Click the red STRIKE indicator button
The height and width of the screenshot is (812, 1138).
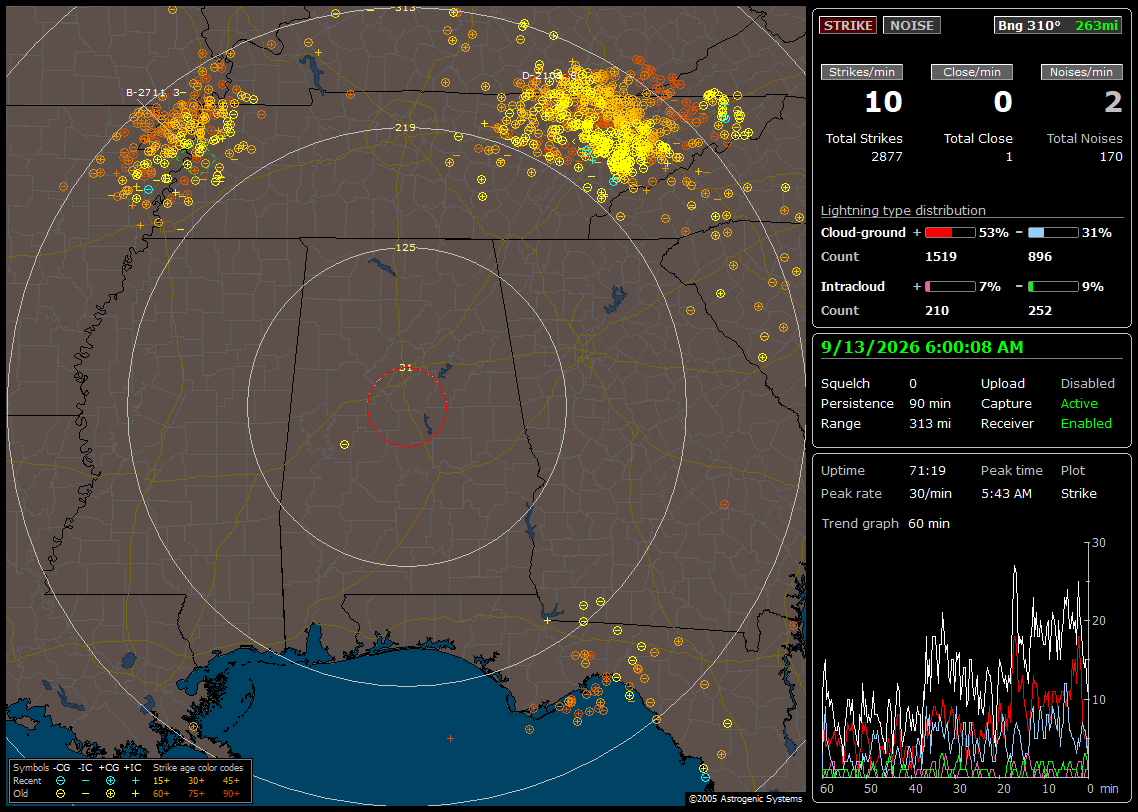point(848,25)
